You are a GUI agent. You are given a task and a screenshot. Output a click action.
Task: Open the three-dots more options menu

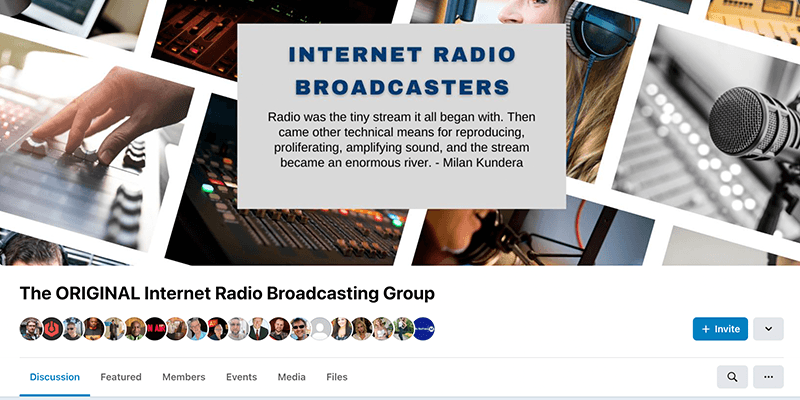768,377
